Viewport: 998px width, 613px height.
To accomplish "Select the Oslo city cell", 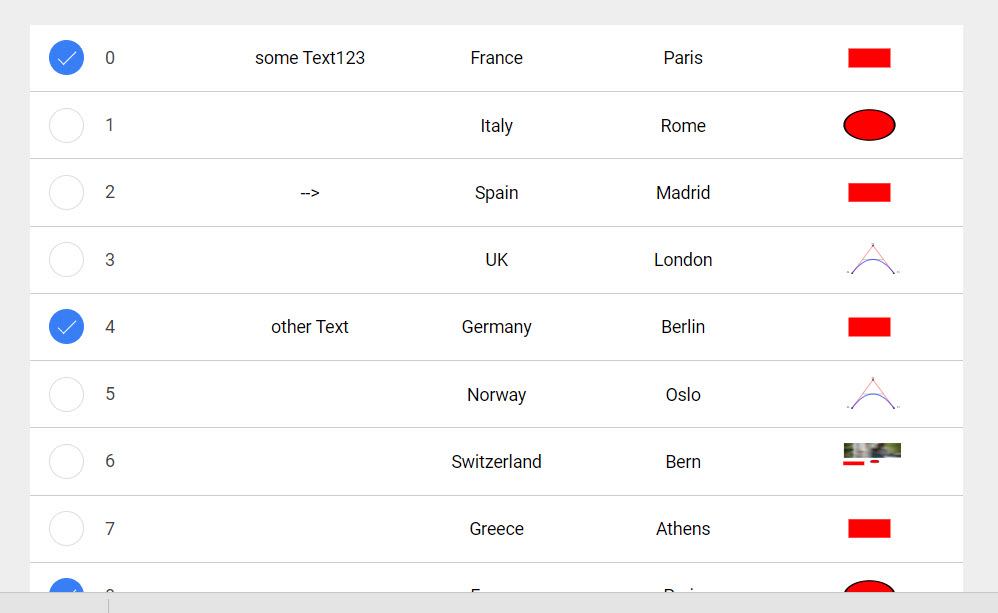I will coord(683,394).
